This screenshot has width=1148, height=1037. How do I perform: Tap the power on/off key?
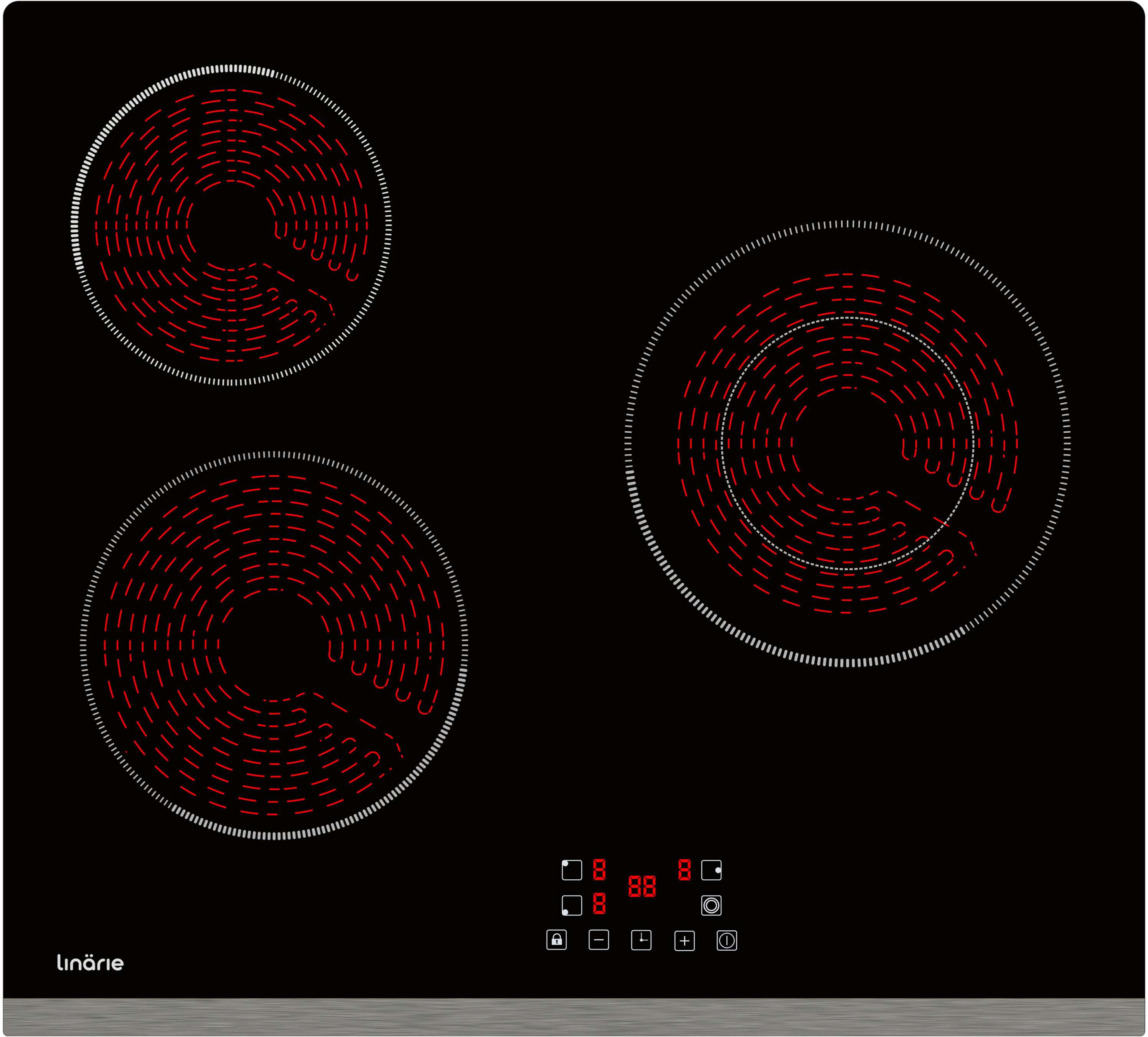click(x=727, y=941)
